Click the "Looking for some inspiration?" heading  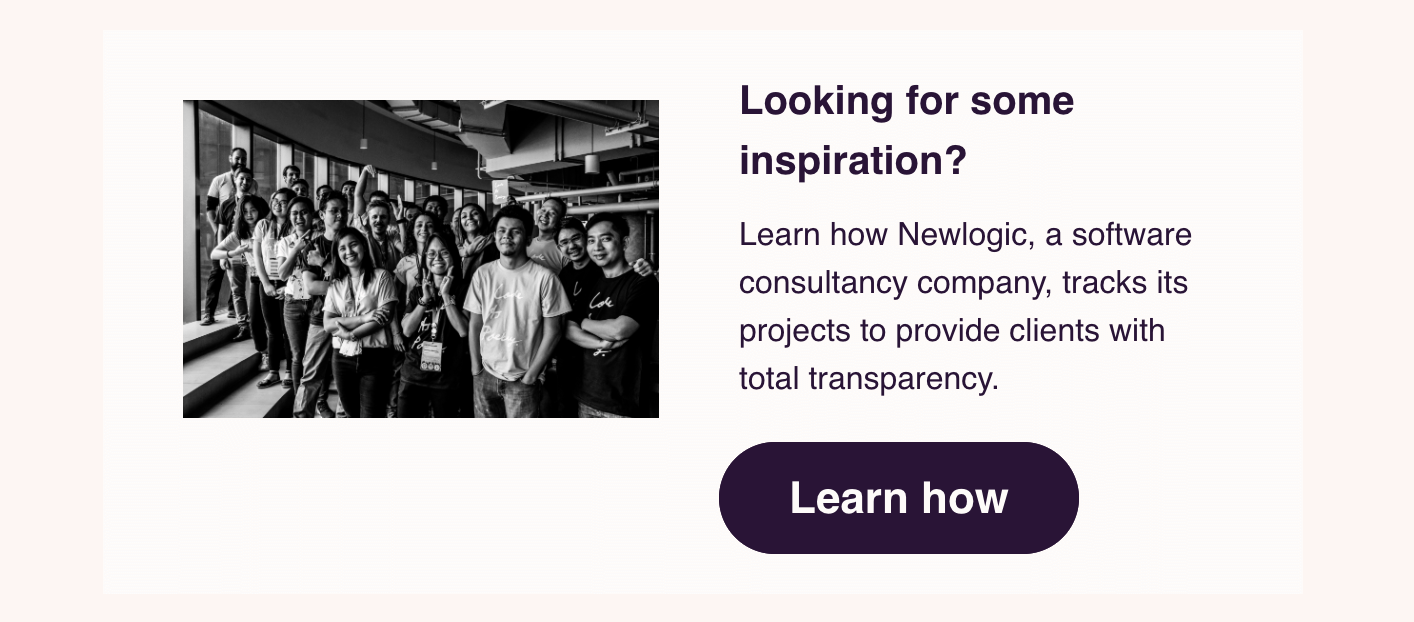point(906,131)
